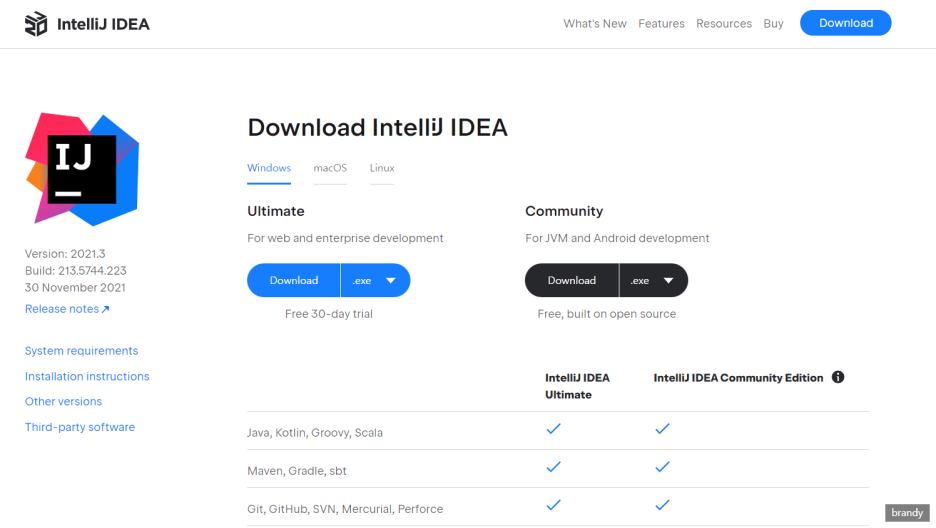Click 'For JVM and Android development' text
936x528 pixels.
617,238
